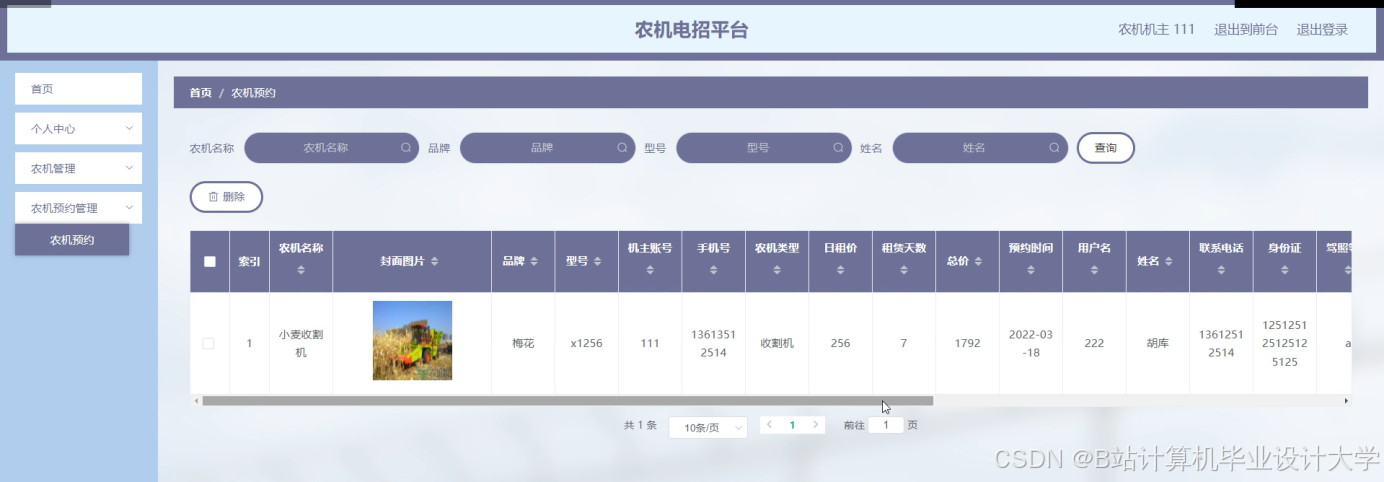
Task: Focus the 姓名 search input
Action: click(979, 147)
